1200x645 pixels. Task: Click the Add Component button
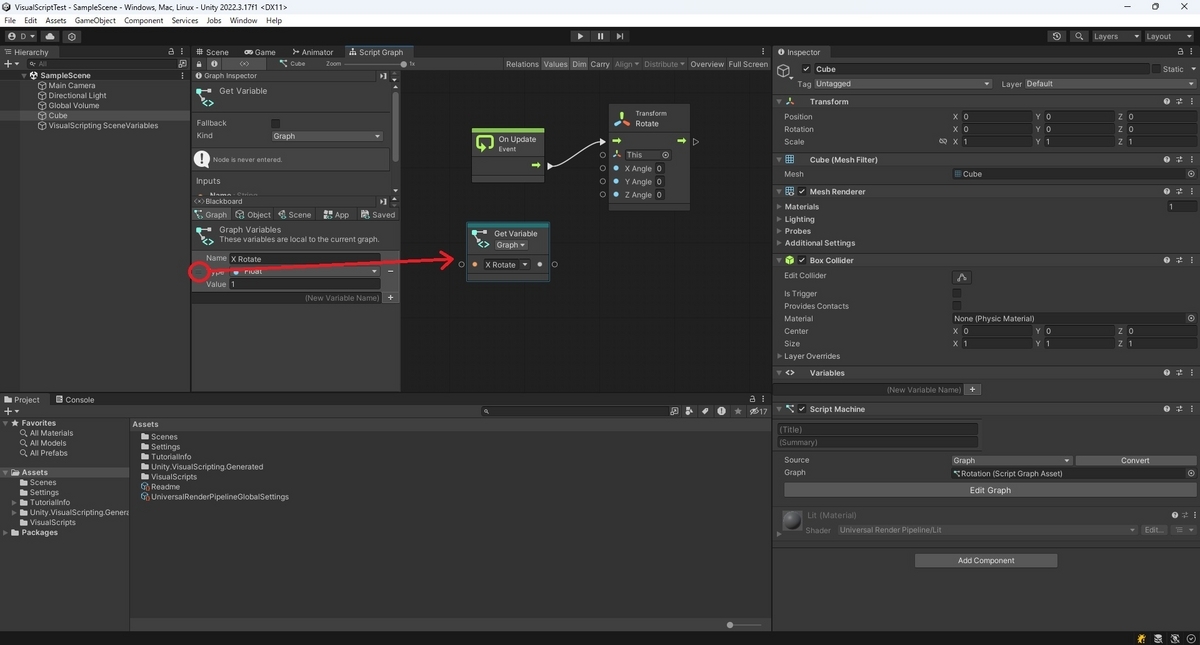[x=986, y=561]
